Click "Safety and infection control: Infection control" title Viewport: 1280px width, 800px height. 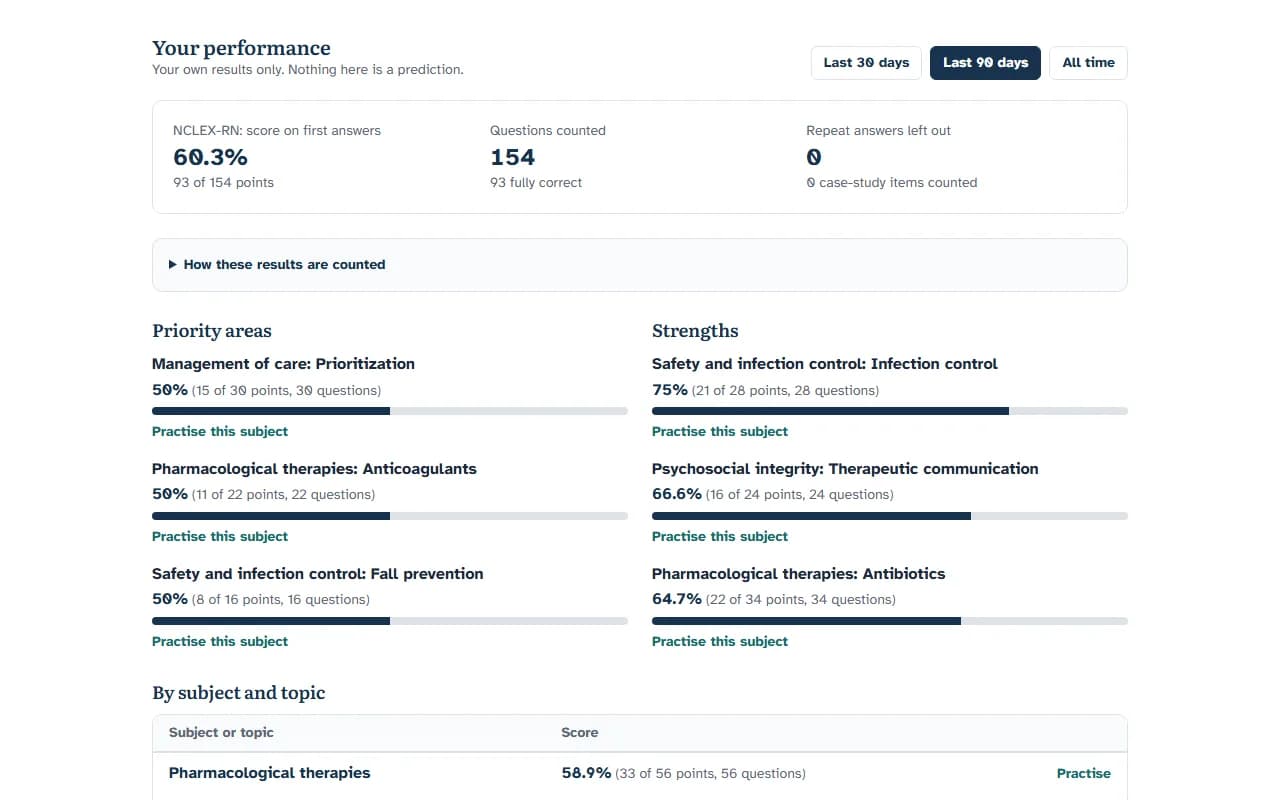825,364
